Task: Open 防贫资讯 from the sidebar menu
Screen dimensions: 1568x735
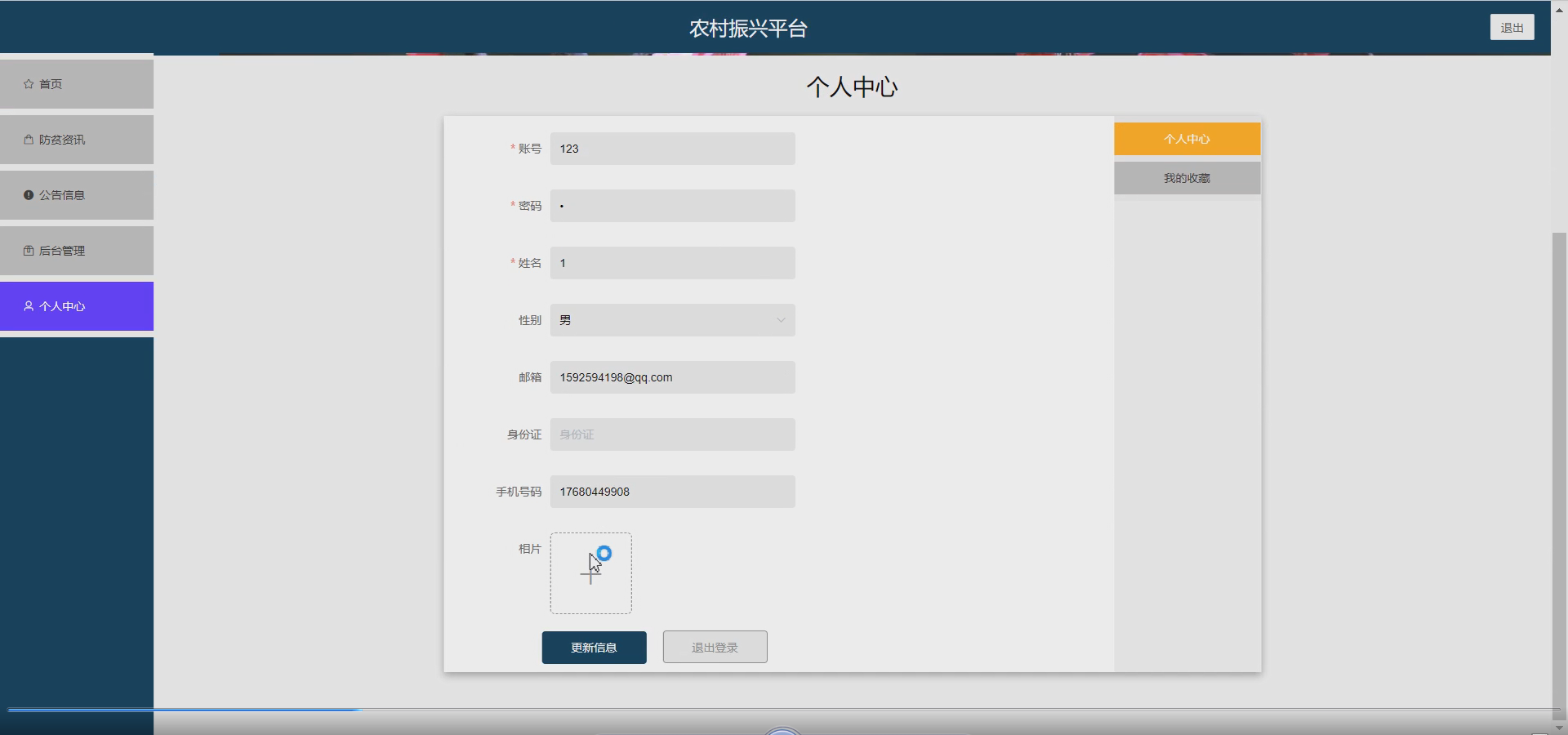Action: click(x=61, y=140)
